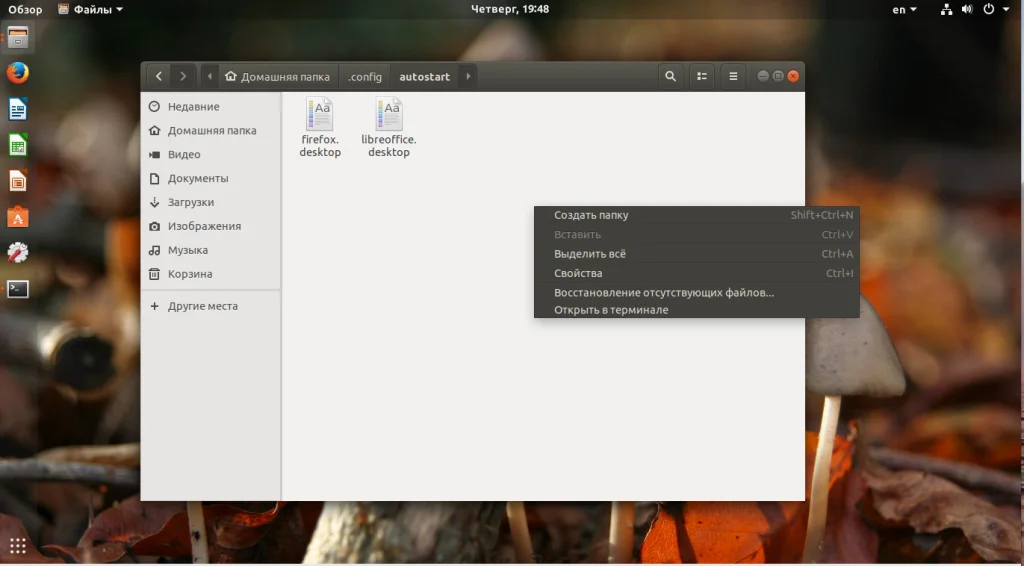Go back with the left arrow button

159,76
